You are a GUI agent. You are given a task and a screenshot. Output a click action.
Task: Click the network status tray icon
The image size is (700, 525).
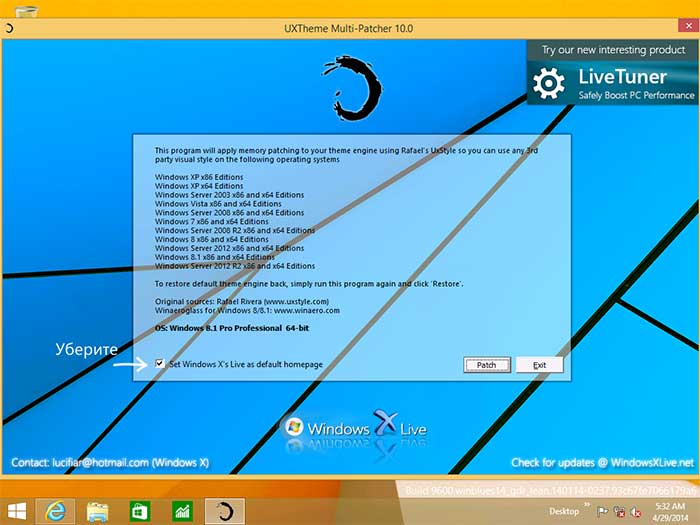coord(619,512)
